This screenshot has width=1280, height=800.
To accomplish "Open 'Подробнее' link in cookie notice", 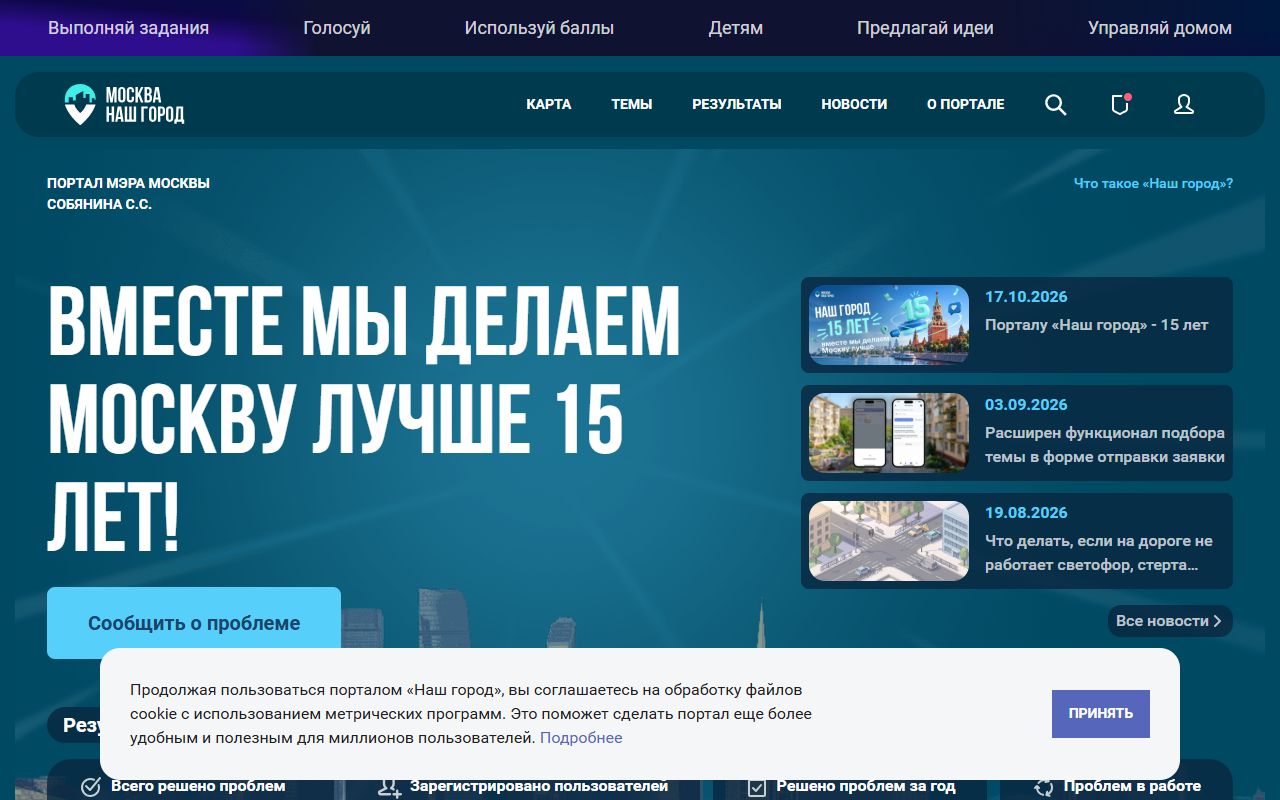I will tap(581, 738).
